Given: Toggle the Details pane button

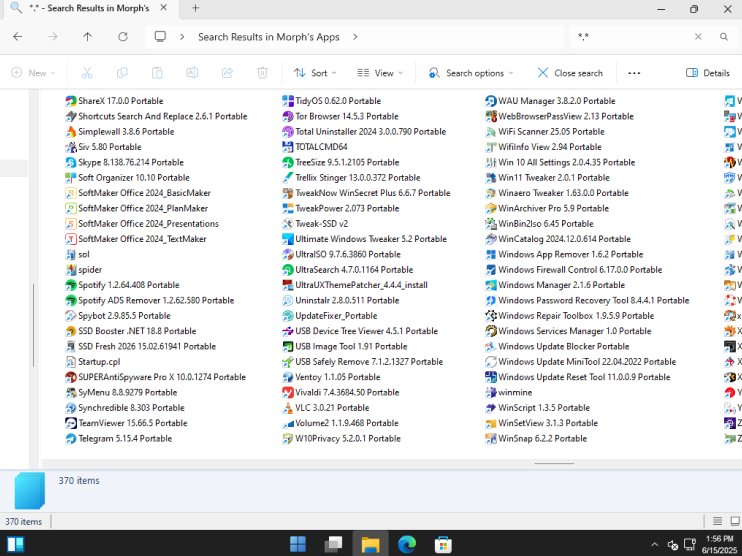Looking at the screenshot, I should coord(707,73).
